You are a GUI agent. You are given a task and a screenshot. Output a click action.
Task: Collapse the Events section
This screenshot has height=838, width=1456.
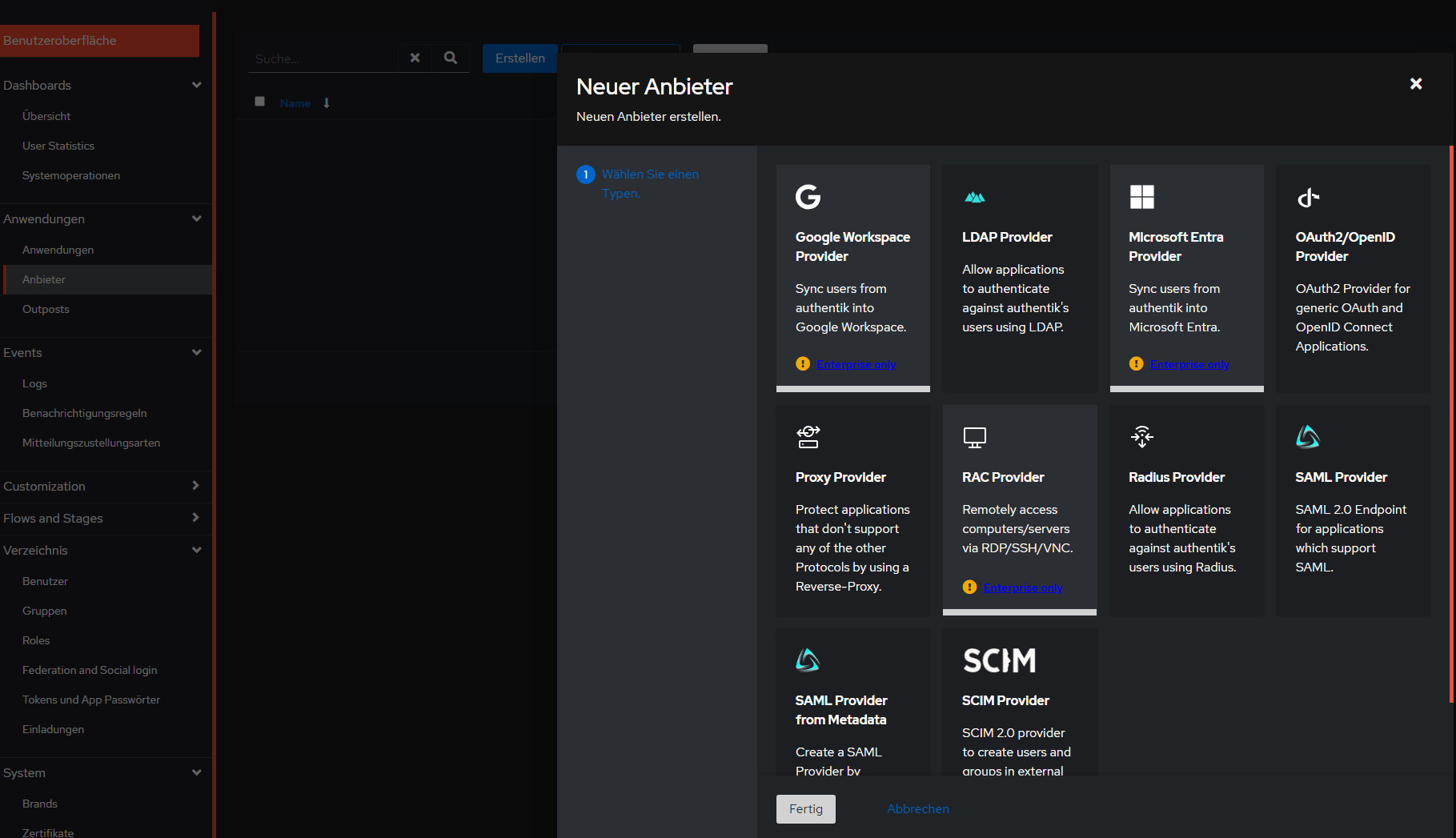point(197,352)
